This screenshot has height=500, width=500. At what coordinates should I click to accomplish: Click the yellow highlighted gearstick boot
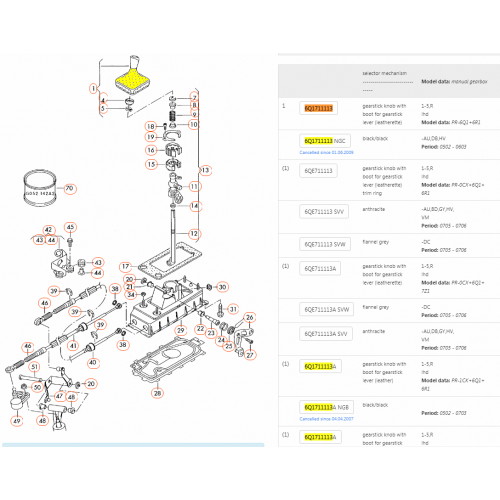coord(132,80)
